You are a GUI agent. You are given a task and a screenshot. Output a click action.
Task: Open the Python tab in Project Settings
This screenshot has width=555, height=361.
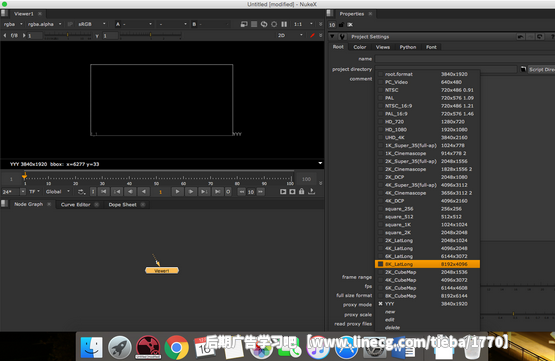pyautogui.click(x=408, y=47)
